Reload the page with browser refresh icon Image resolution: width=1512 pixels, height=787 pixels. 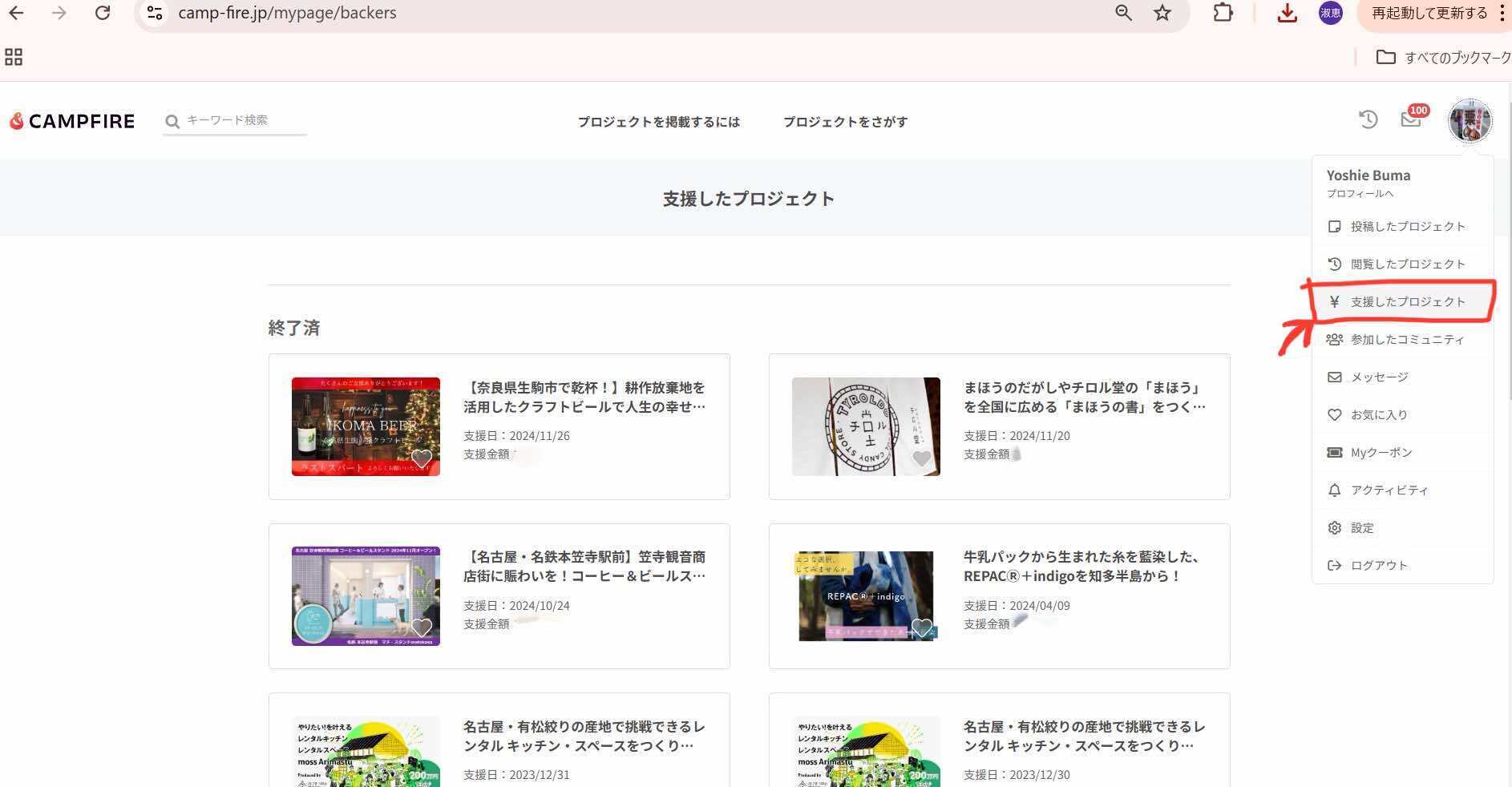tap(103, 13)
